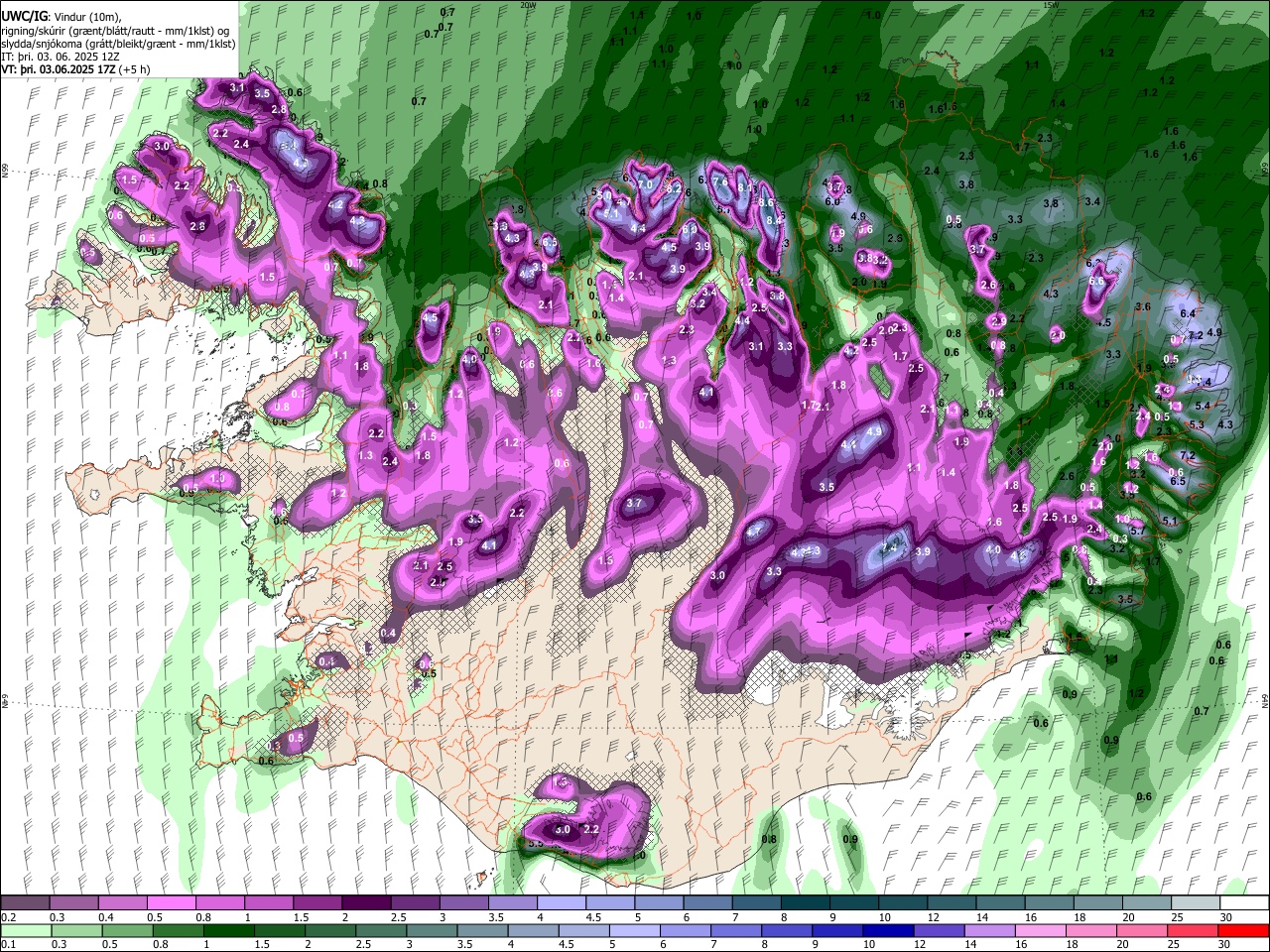Click the dusky mauve 0.2–0.3 snow swatch
This screenshot has height=952, width=1270.
pos(25,903)
